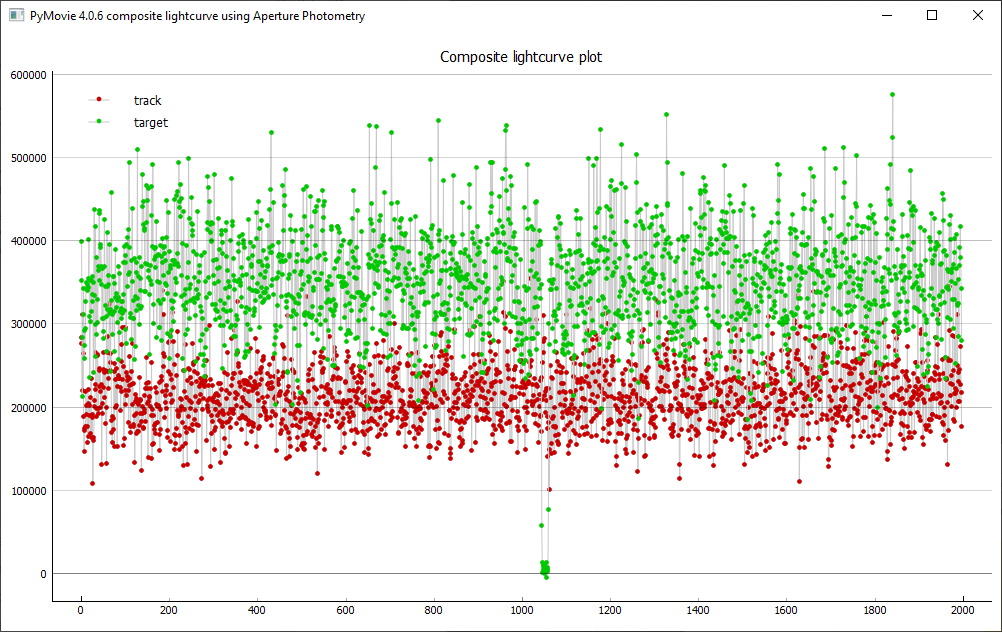Maximize the PyMovie lightcurve window

pyautogui.click(x=932, y=15)
